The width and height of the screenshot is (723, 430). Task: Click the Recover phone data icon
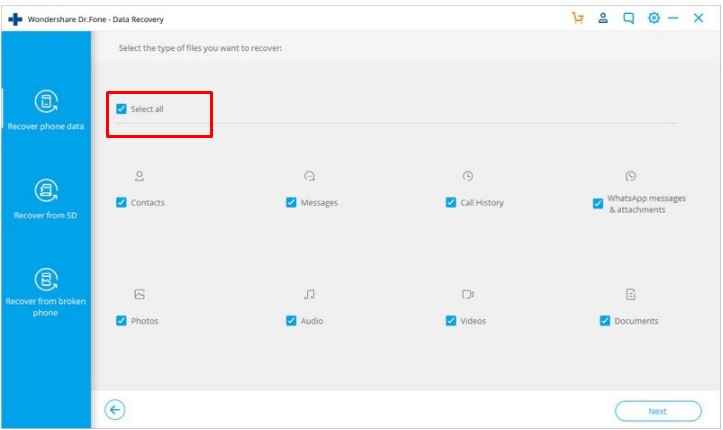tap(46, 101)
